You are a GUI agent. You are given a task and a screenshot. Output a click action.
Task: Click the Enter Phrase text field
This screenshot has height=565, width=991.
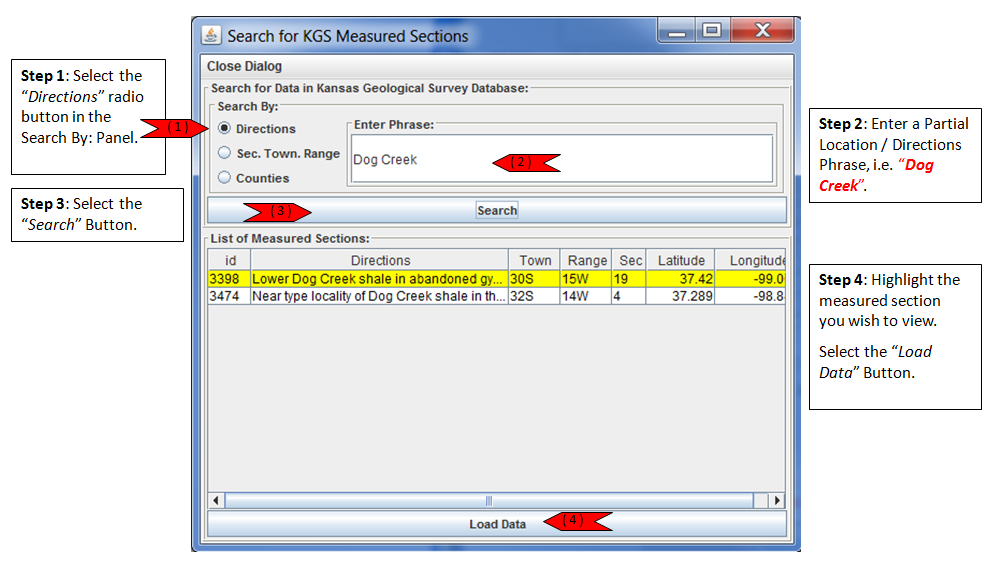[562, 159]
